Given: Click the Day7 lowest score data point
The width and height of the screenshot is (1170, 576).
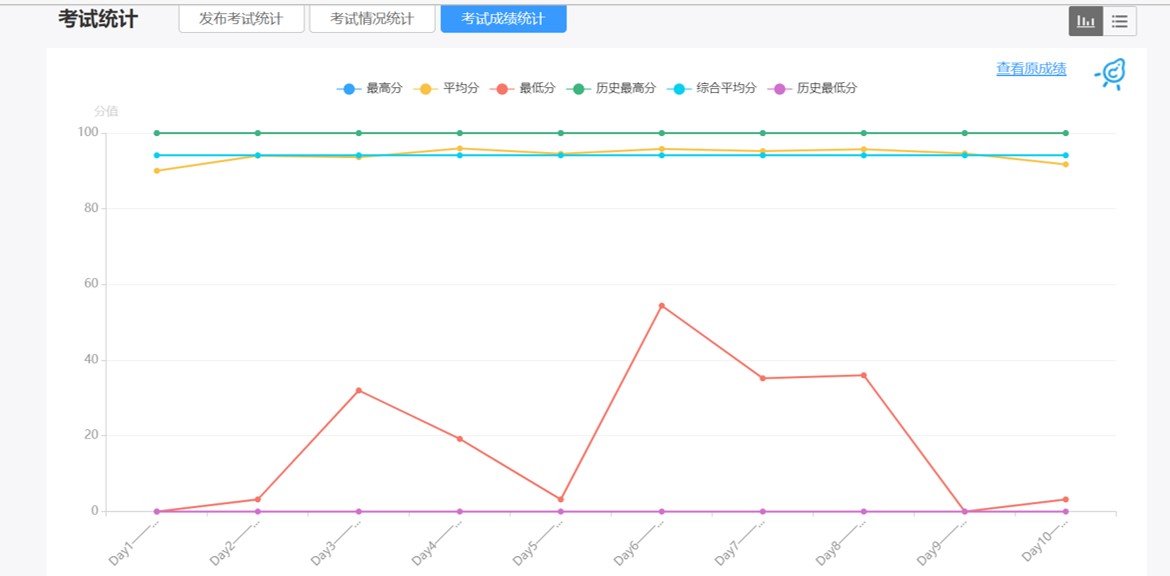Looking at the screenshot, I should pyautogui.click(x=762, y=378).
